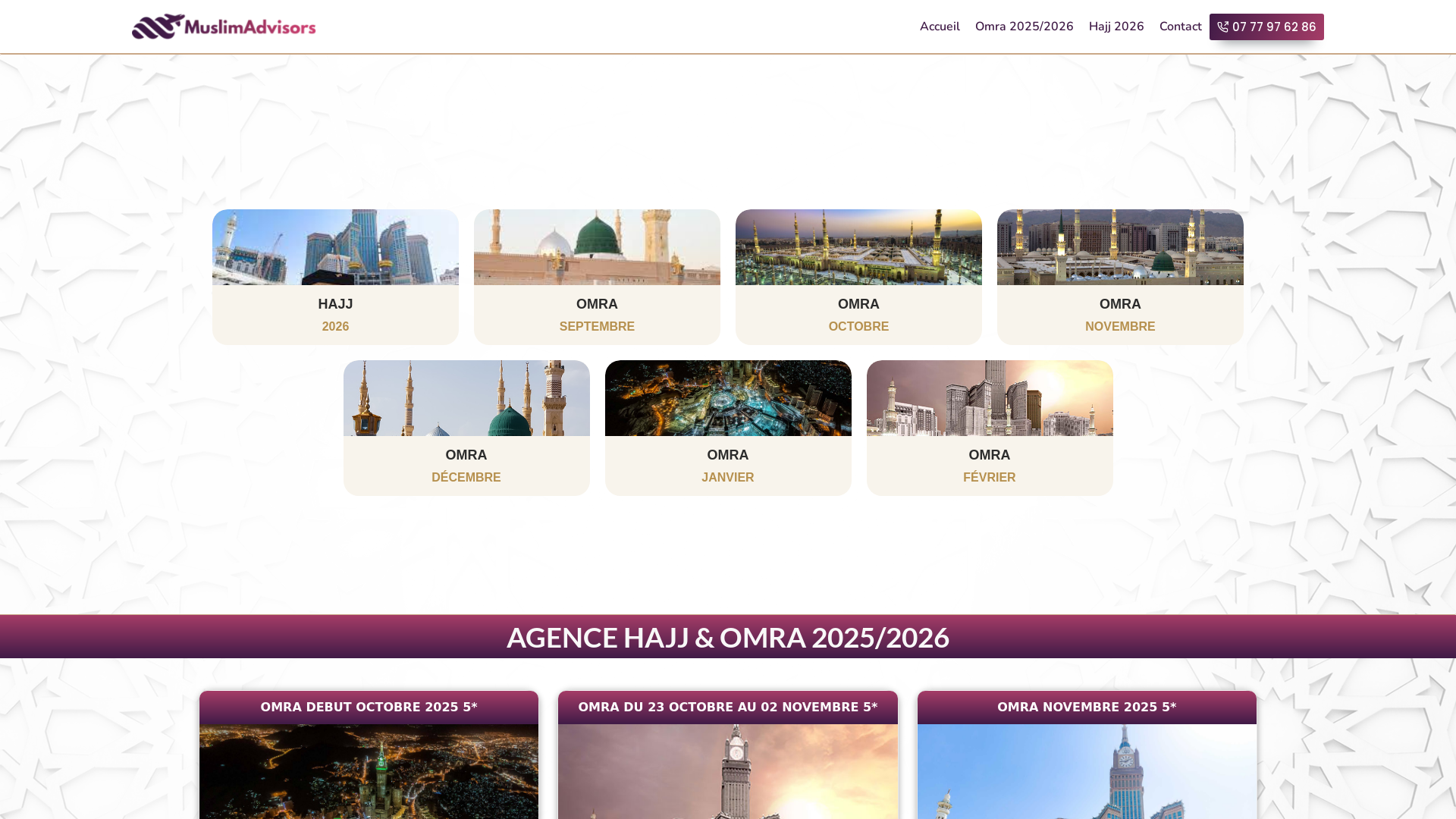Open the Omra 2025/2026 menu item
This screenshot has width=1456, height=819.
tap(1024, 27)
